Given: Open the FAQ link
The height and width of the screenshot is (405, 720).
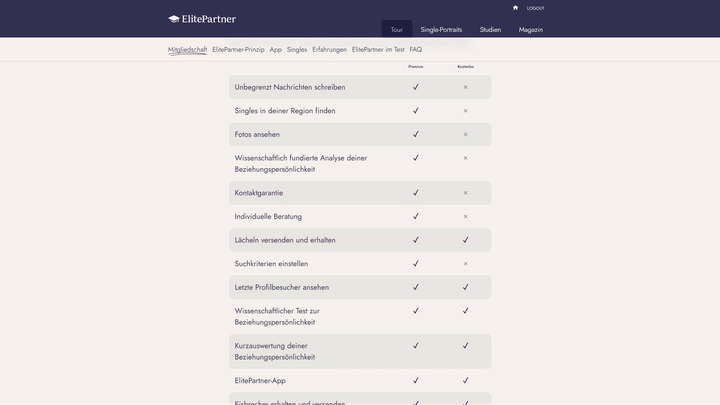Looking at the screenshot, I should click(x=416, y=50).
